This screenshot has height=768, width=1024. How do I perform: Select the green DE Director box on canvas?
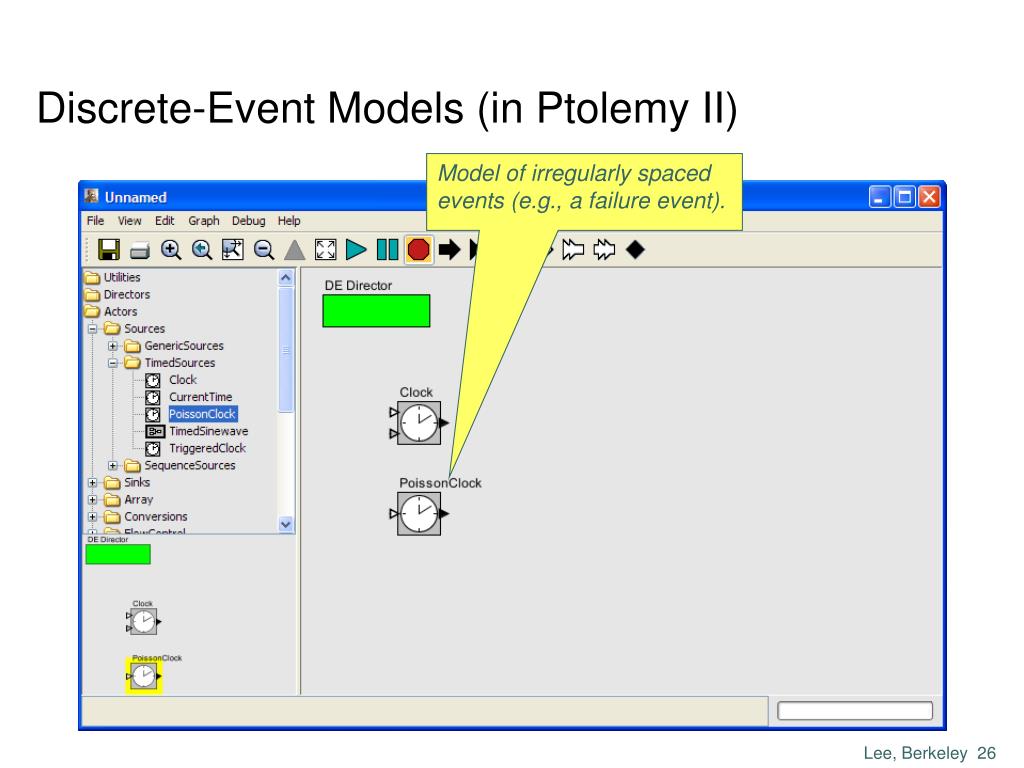coord(376,311)
